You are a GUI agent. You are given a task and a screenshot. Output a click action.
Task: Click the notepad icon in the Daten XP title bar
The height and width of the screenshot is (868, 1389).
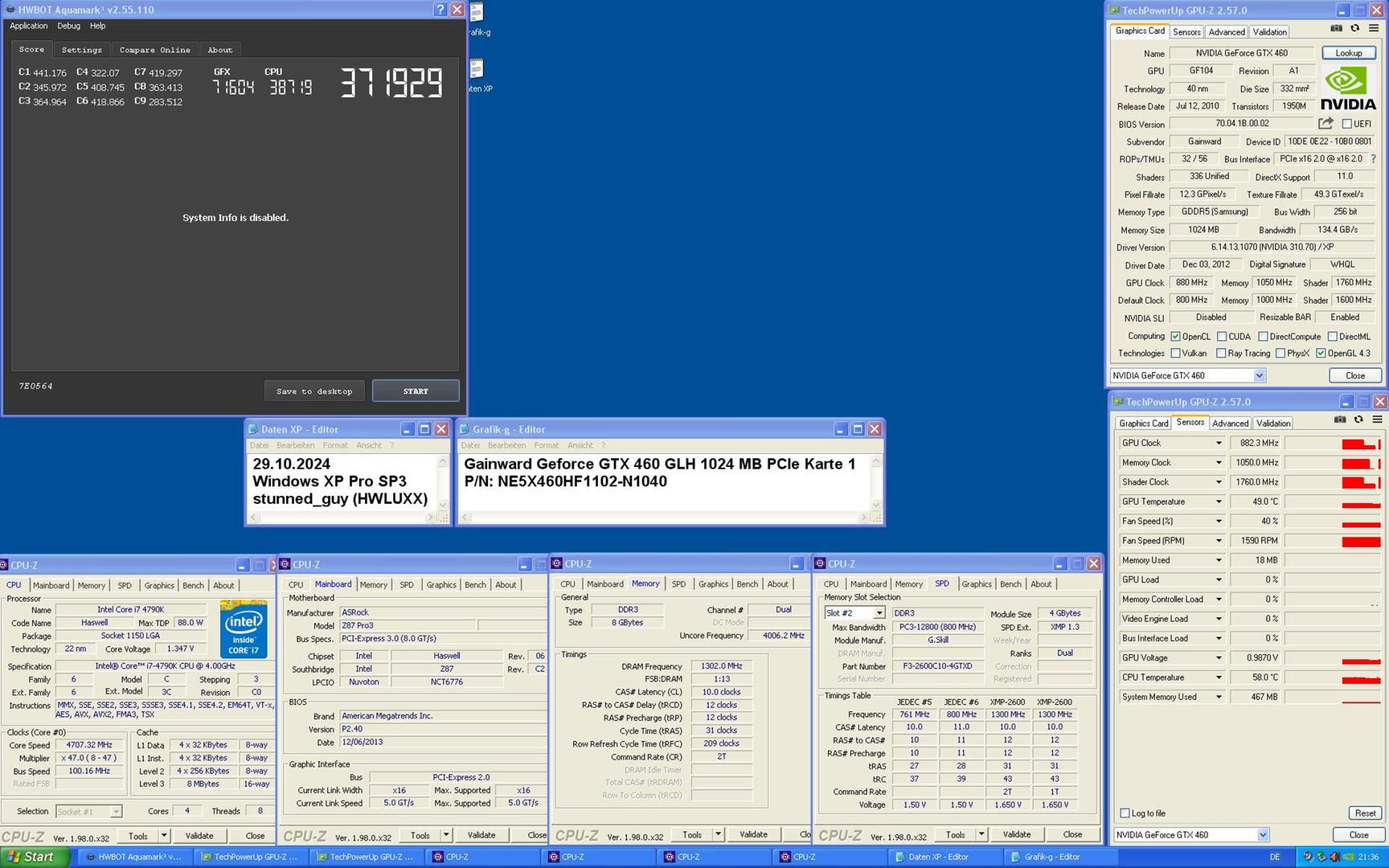pyautogui.click(x=253, y=429)
